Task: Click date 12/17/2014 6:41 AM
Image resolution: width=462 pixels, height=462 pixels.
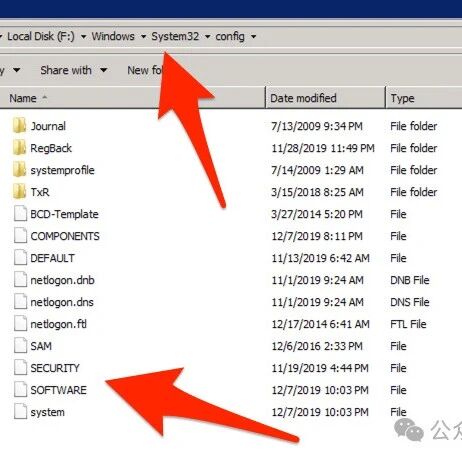Action: click(x=320, y=324)
